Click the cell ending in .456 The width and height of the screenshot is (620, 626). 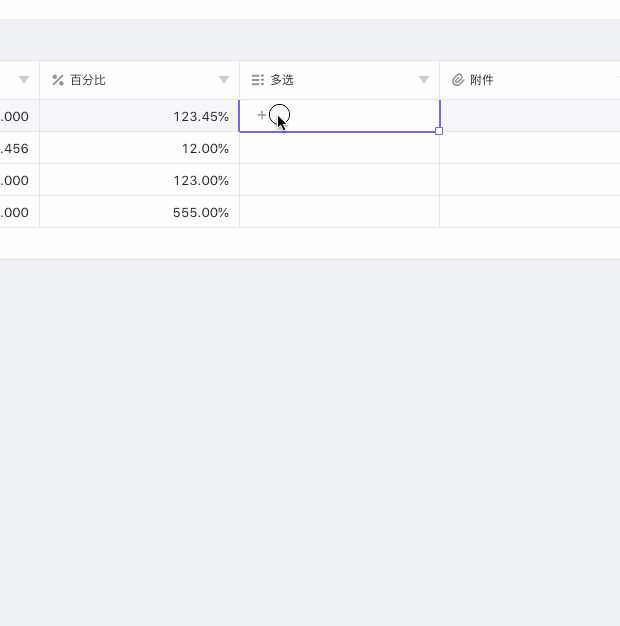pos(20,148)
